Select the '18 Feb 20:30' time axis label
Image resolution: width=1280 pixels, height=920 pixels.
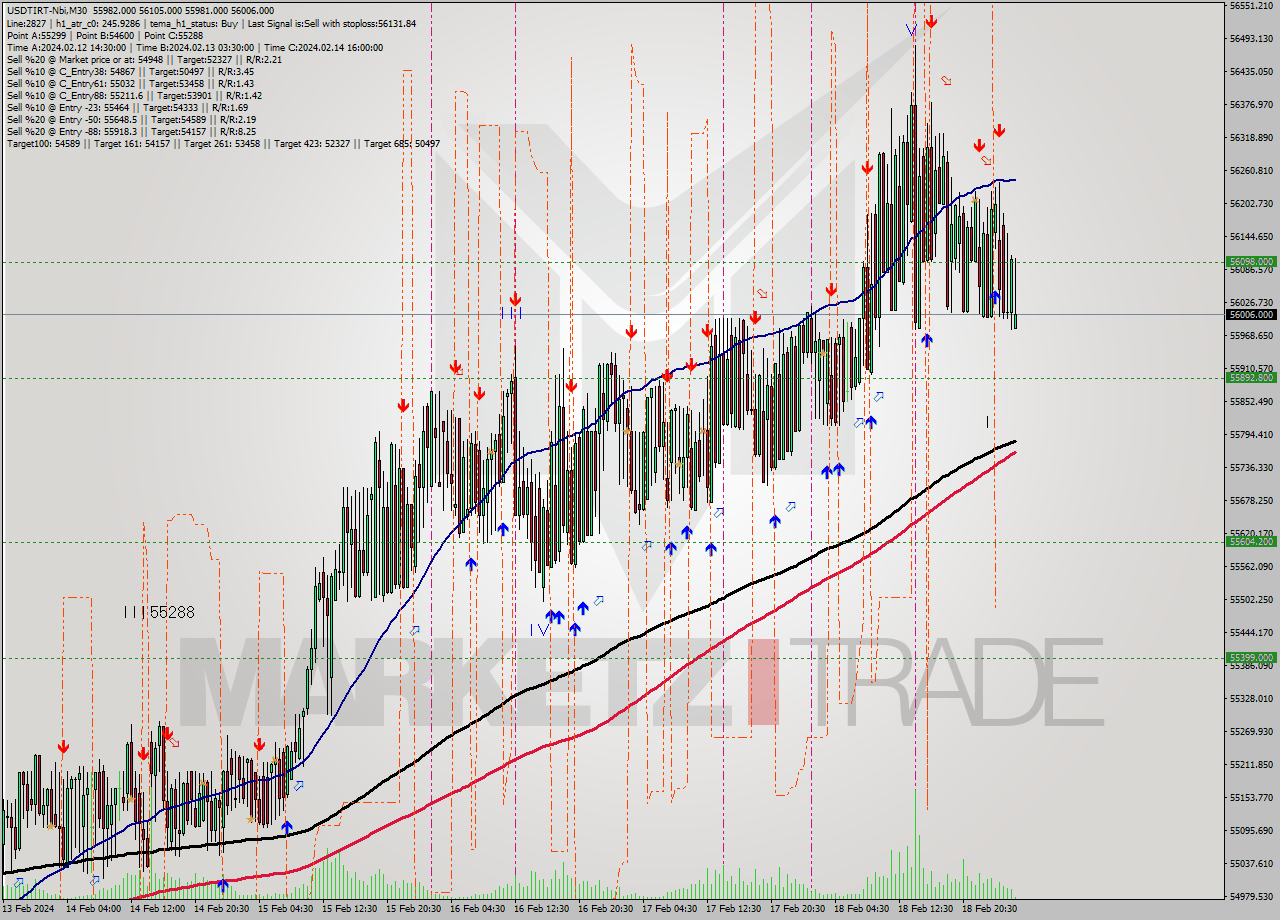989,909
